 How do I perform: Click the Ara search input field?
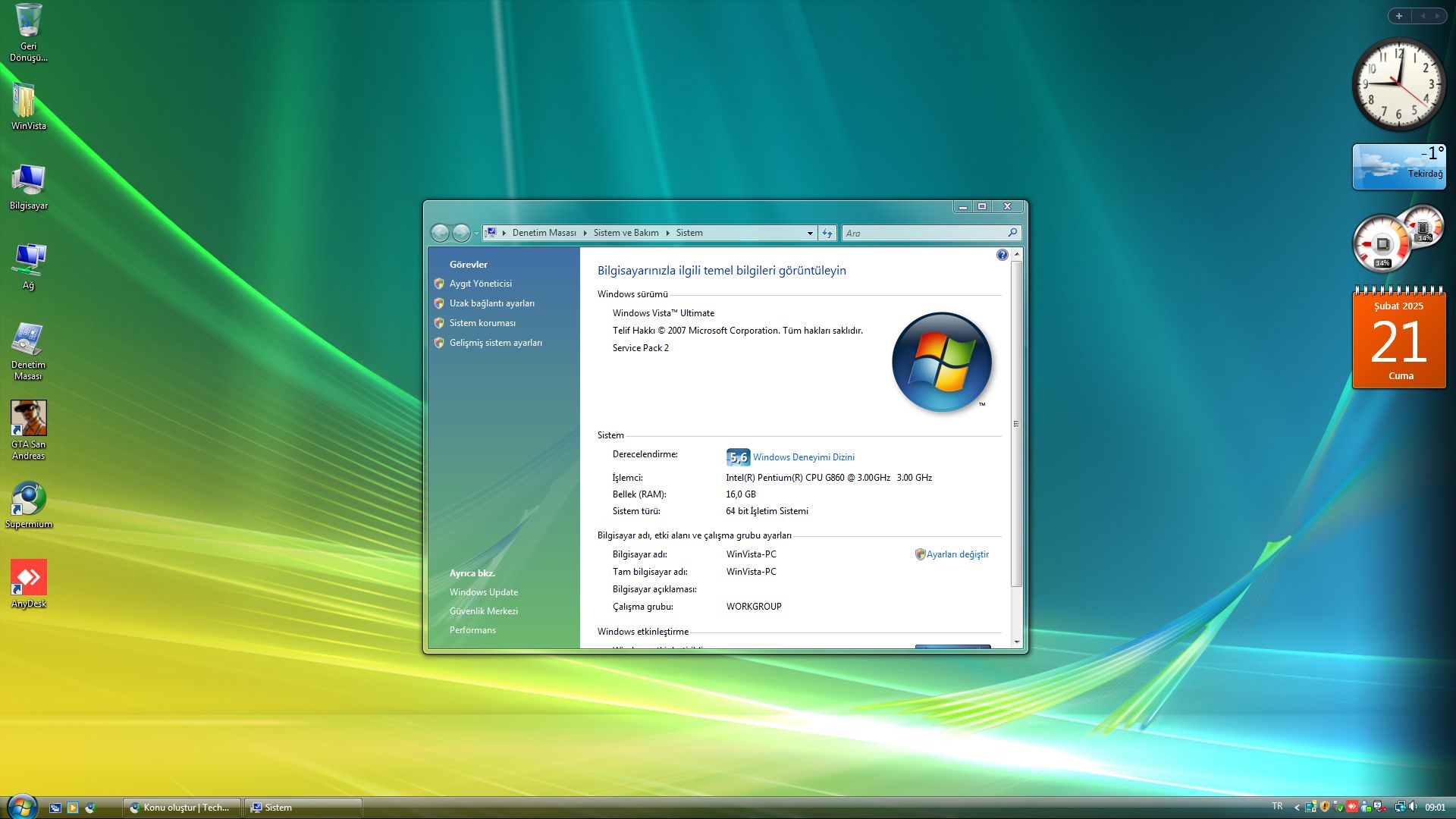tap(924, 233)
